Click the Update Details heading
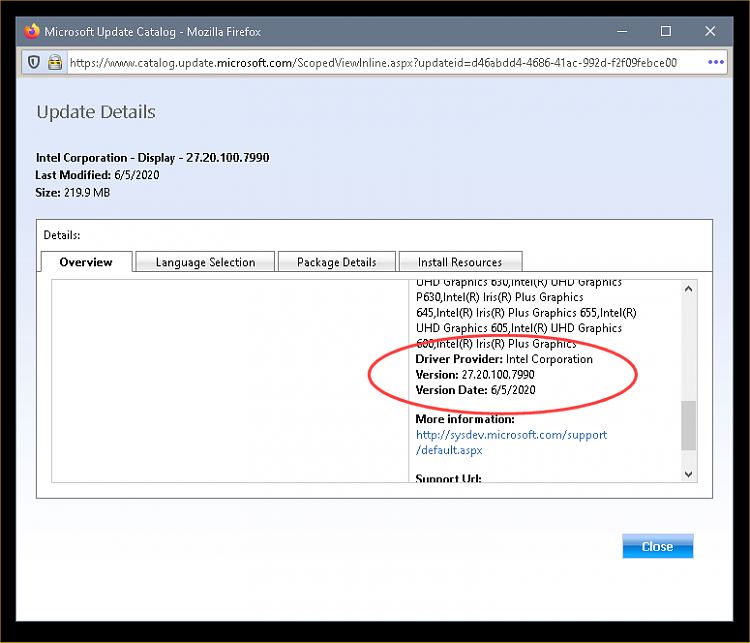Viewport: 750px width, 643px height. (x=96, y=112)
